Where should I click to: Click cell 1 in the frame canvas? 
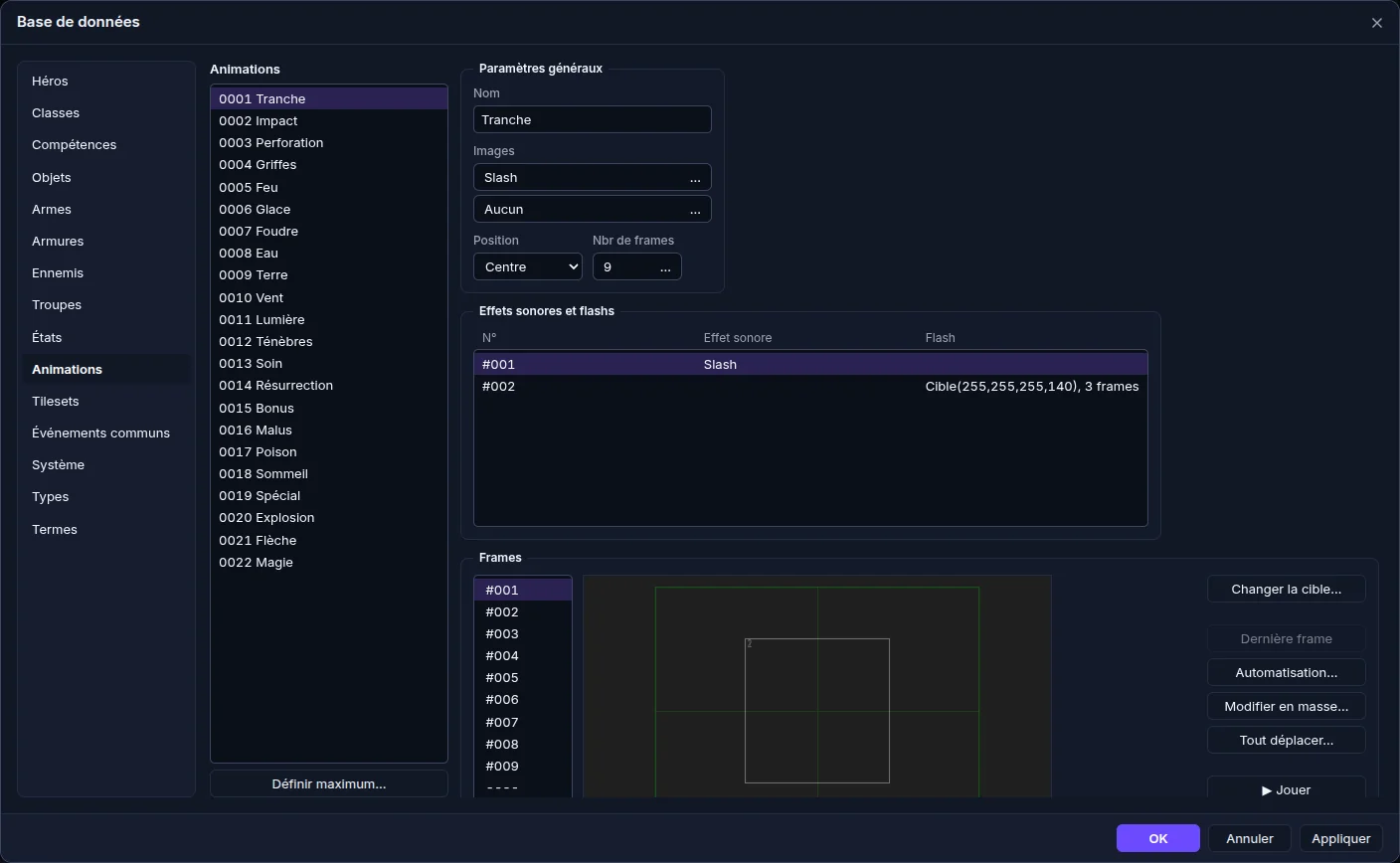click(817, 711)
